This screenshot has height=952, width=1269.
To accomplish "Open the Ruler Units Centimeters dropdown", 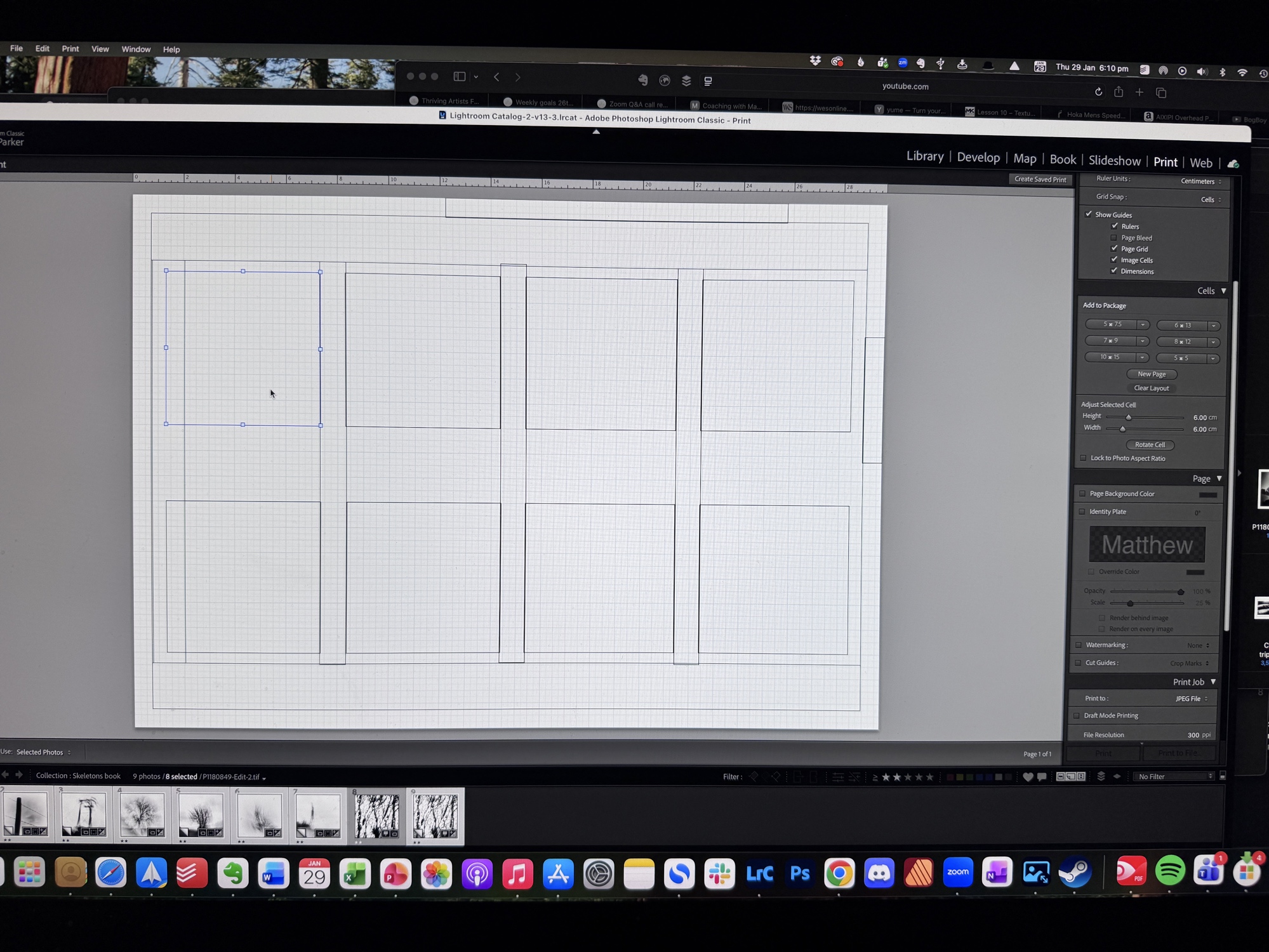I will [1200, 182].
